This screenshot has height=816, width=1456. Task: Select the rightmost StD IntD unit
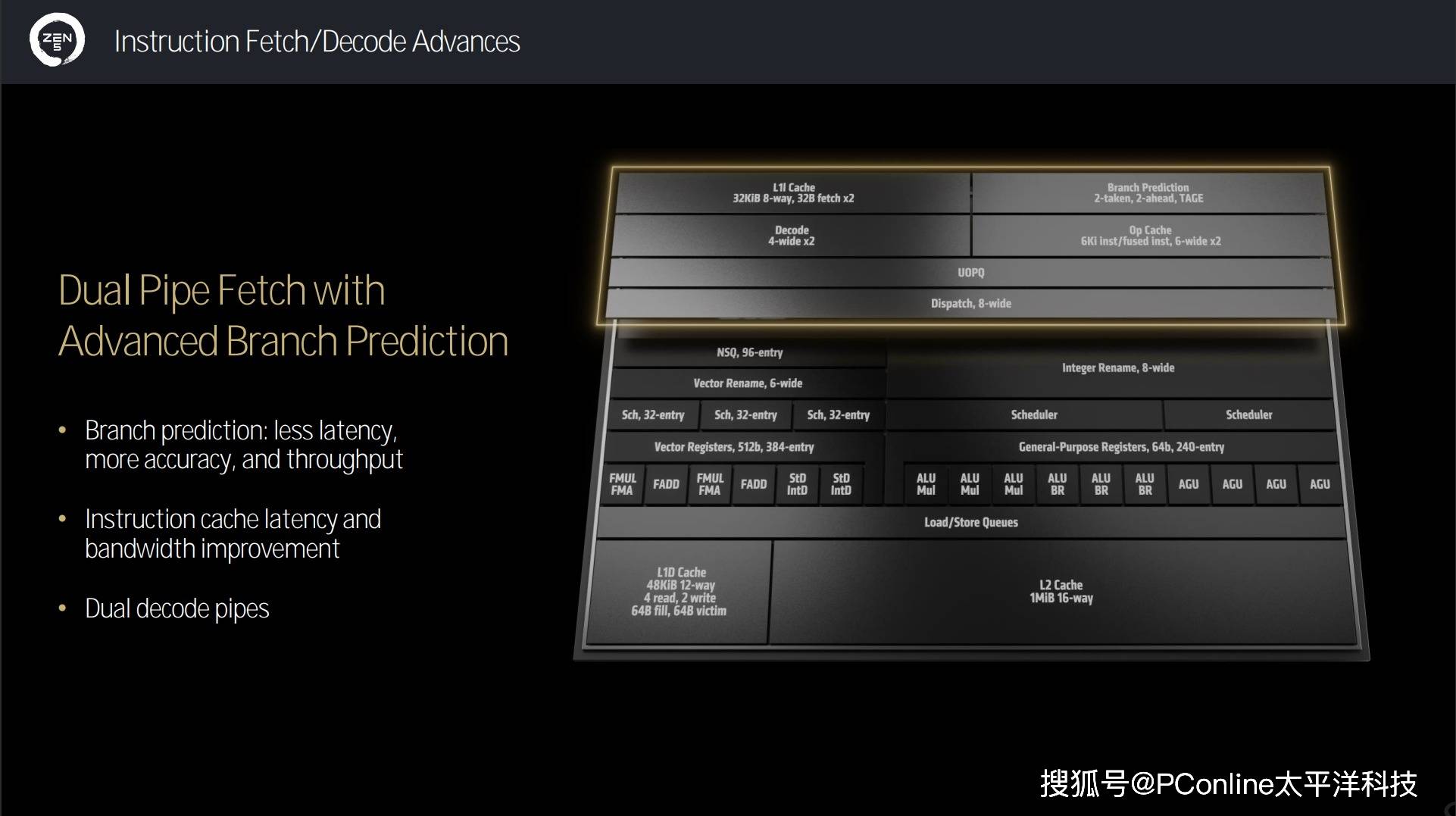pos(841,484)
